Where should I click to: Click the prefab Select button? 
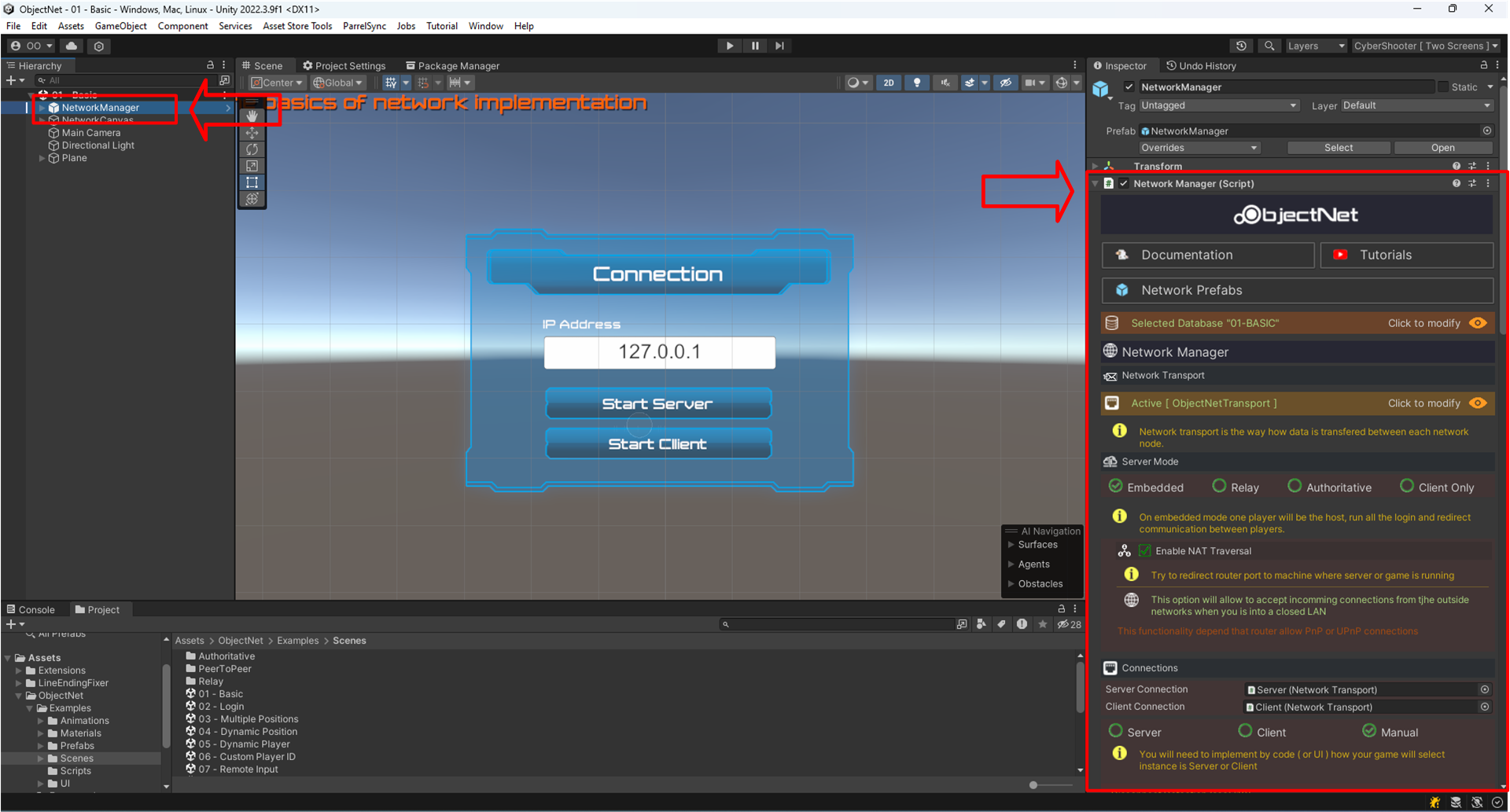[1339, 148]
